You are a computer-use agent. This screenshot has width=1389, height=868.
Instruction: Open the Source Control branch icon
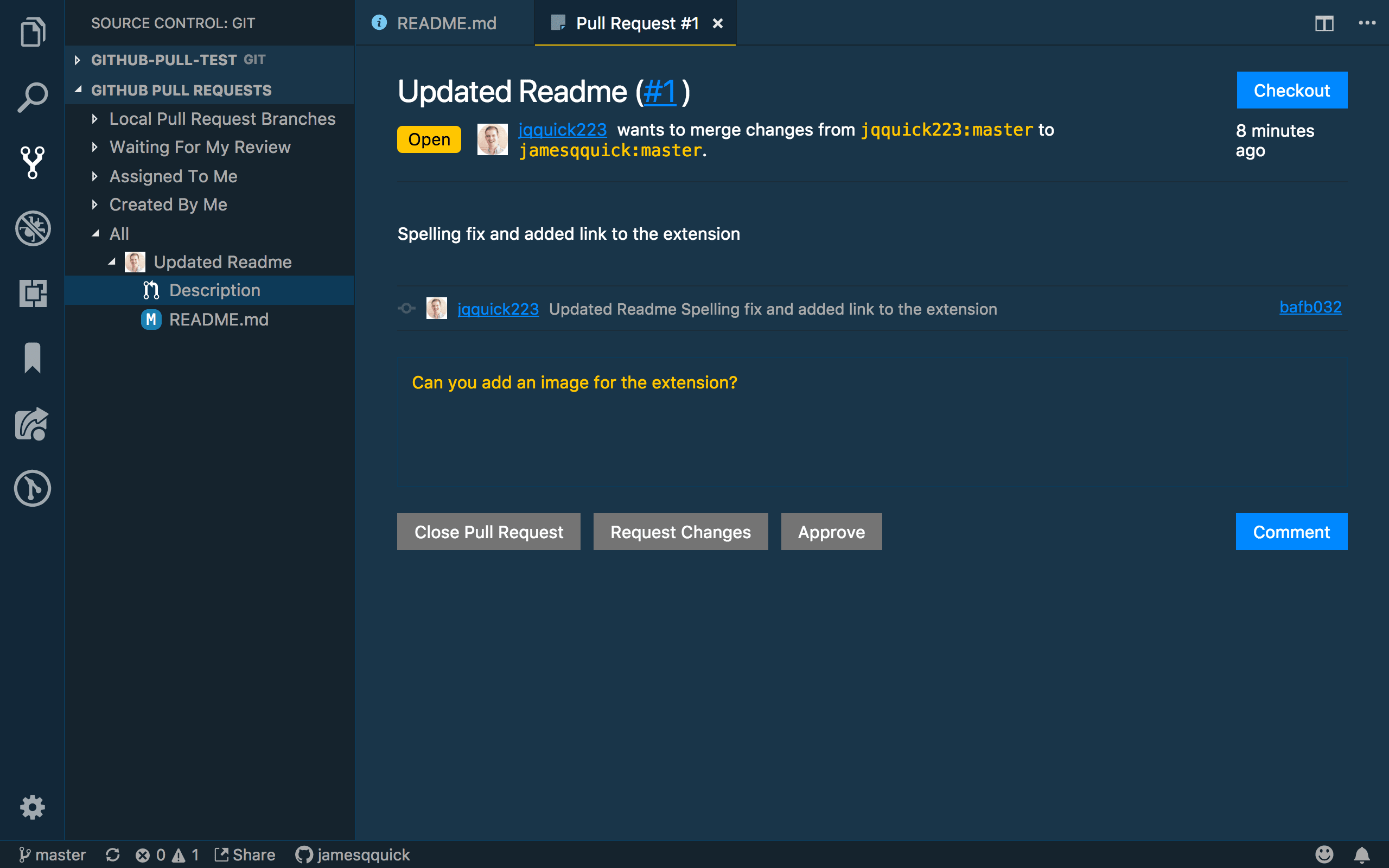pyautogui.click(x=32, y=162)
